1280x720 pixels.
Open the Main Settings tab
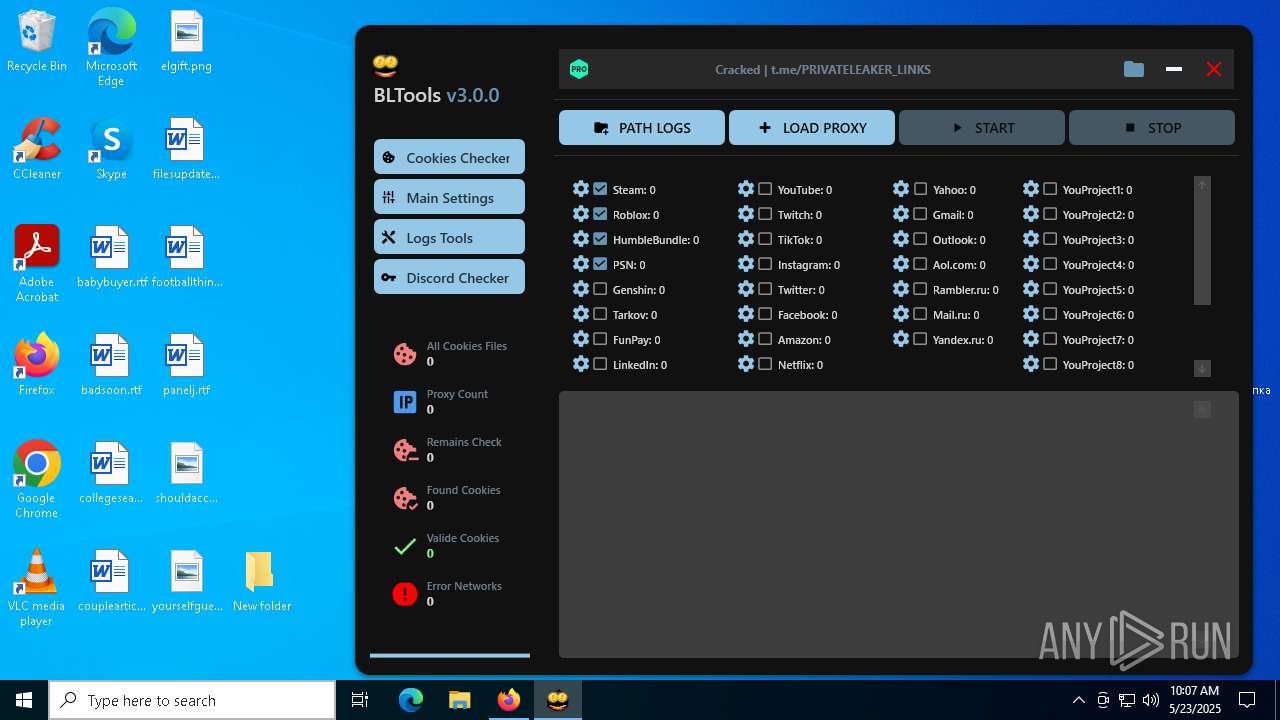click(x=449, y=197)
